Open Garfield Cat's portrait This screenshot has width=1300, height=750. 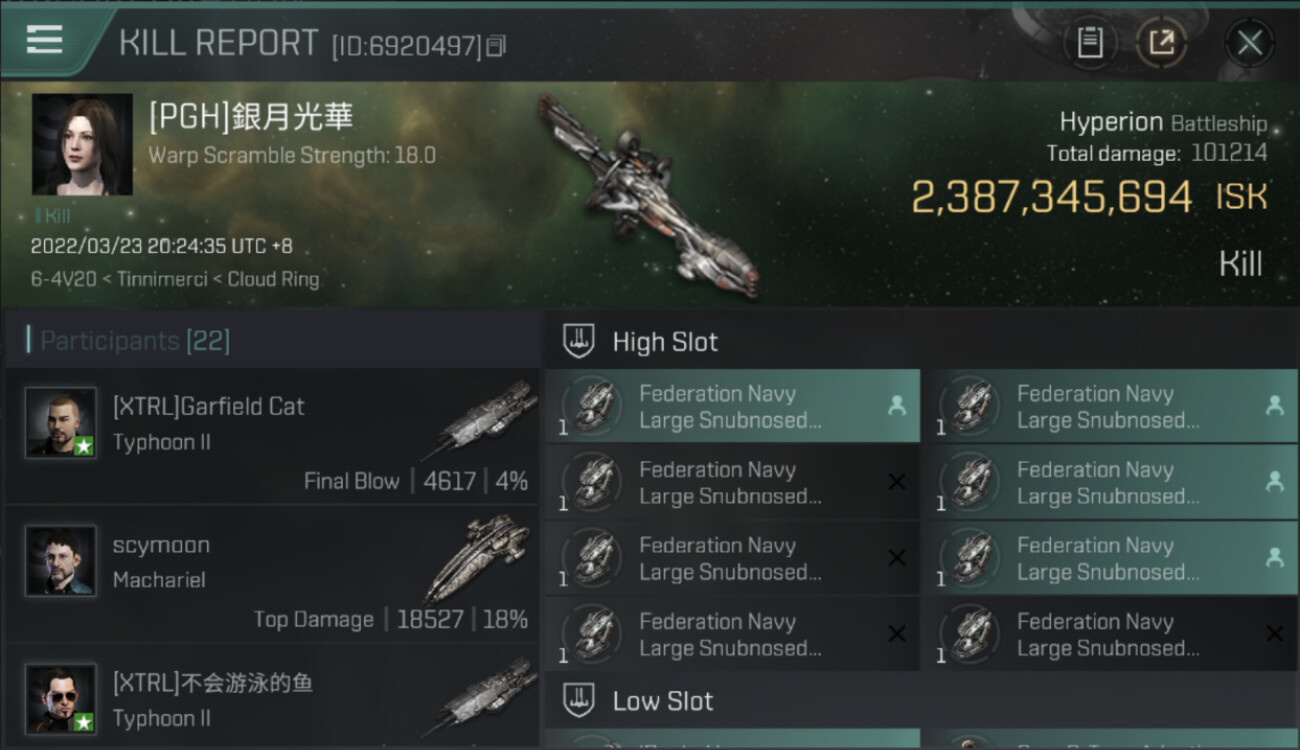pyautogui.click(x=61, y=422)
